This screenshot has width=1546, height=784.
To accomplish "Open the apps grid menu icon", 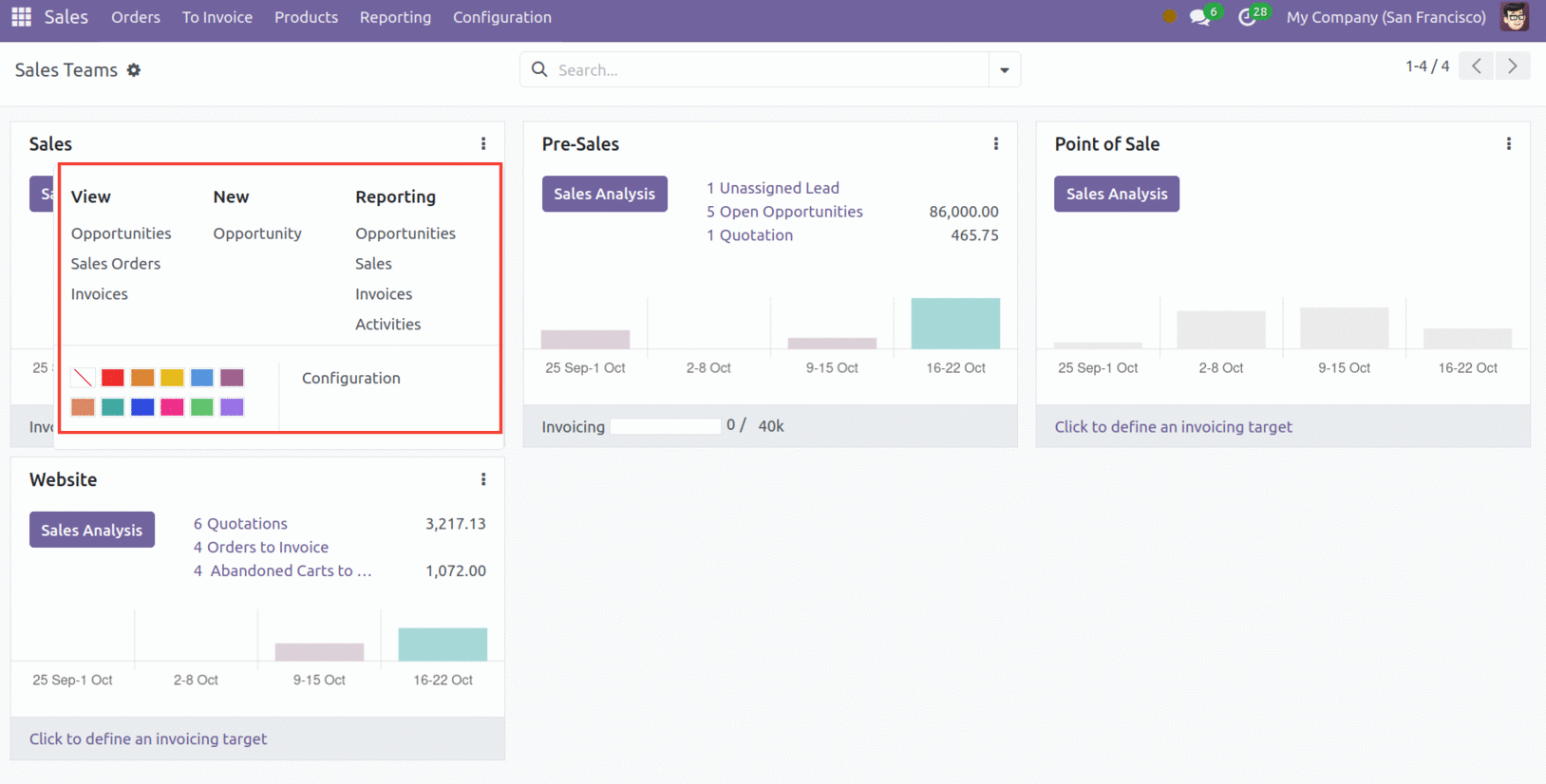I will tap(21, 17).
